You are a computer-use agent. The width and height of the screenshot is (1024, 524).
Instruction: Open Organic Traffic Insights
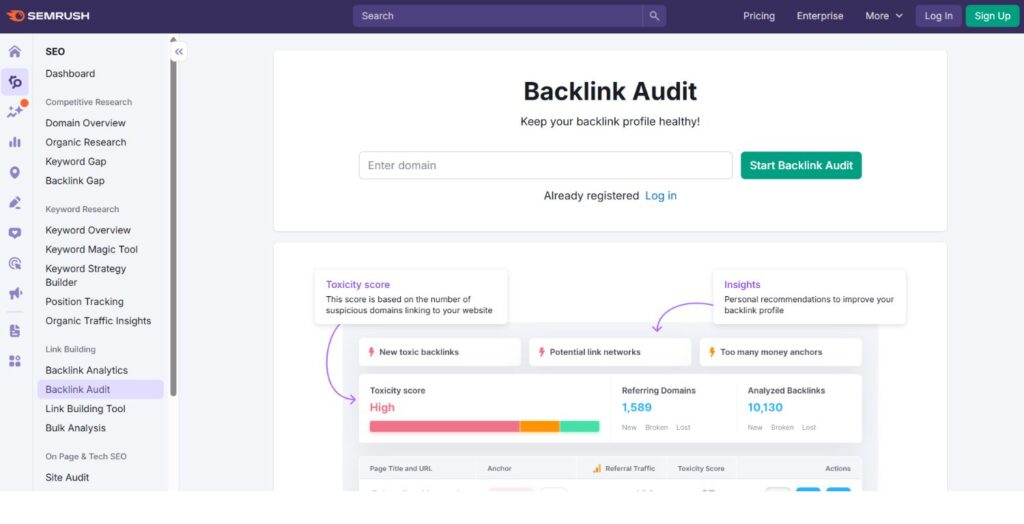click(98, 321)
